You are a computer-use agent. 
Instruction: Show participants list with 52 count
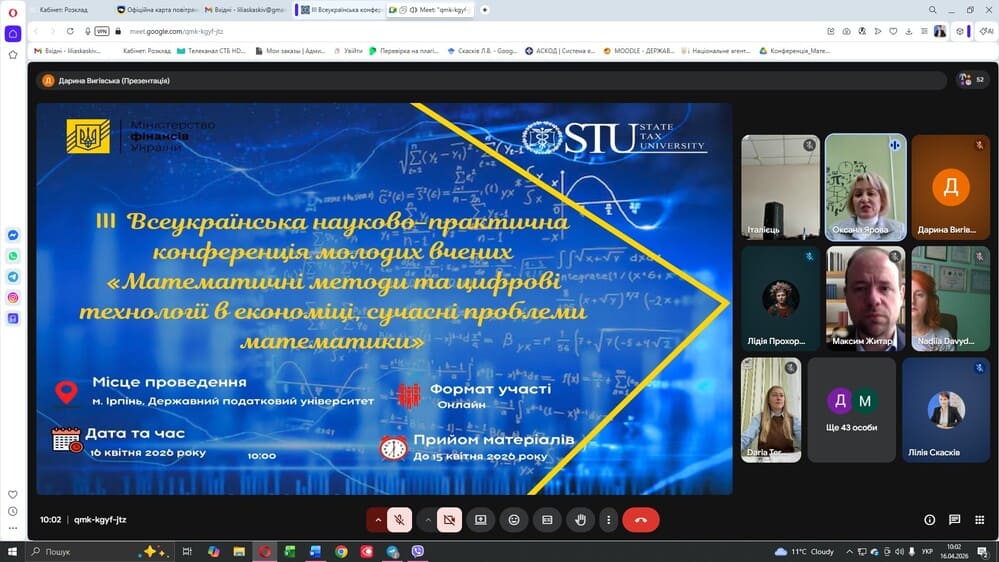(965, 80)
